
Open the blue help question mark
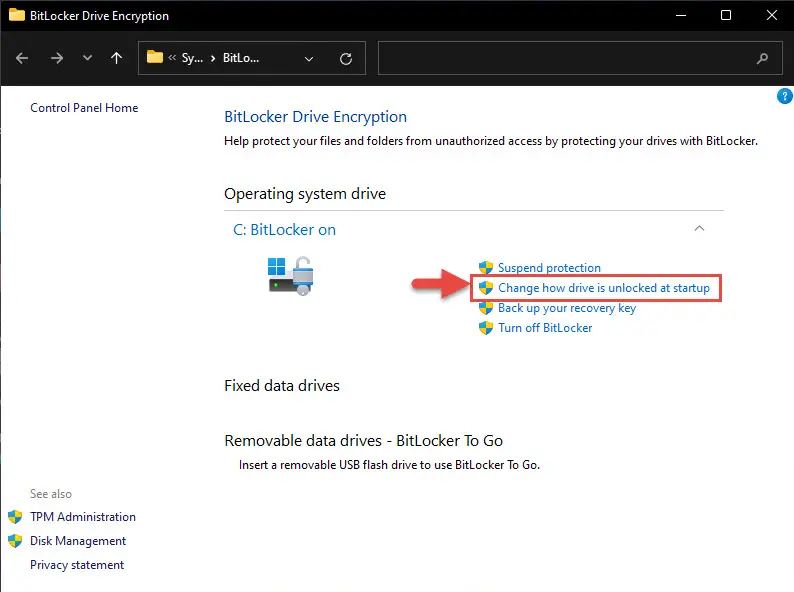click(x=784, y=96)
